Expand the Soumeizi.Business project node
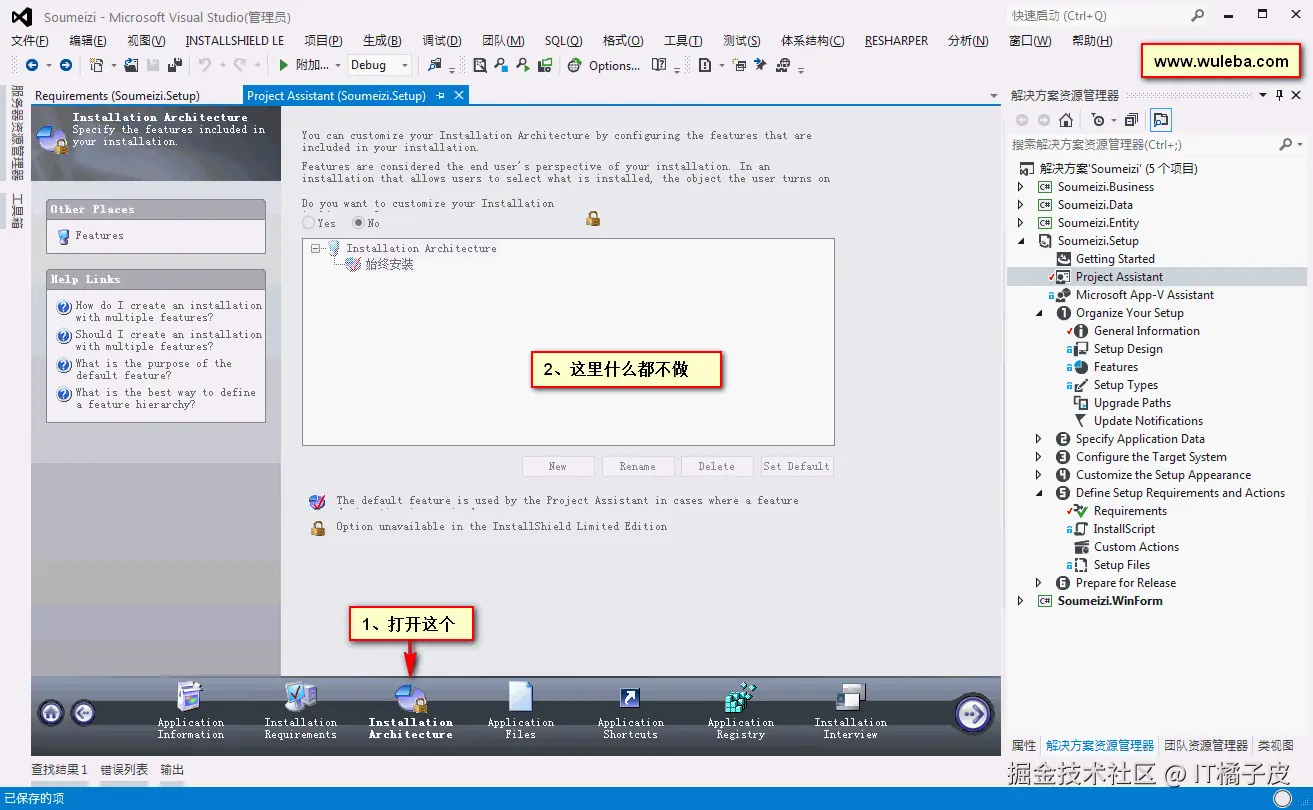1313x810 pixels. [1020, 186]
